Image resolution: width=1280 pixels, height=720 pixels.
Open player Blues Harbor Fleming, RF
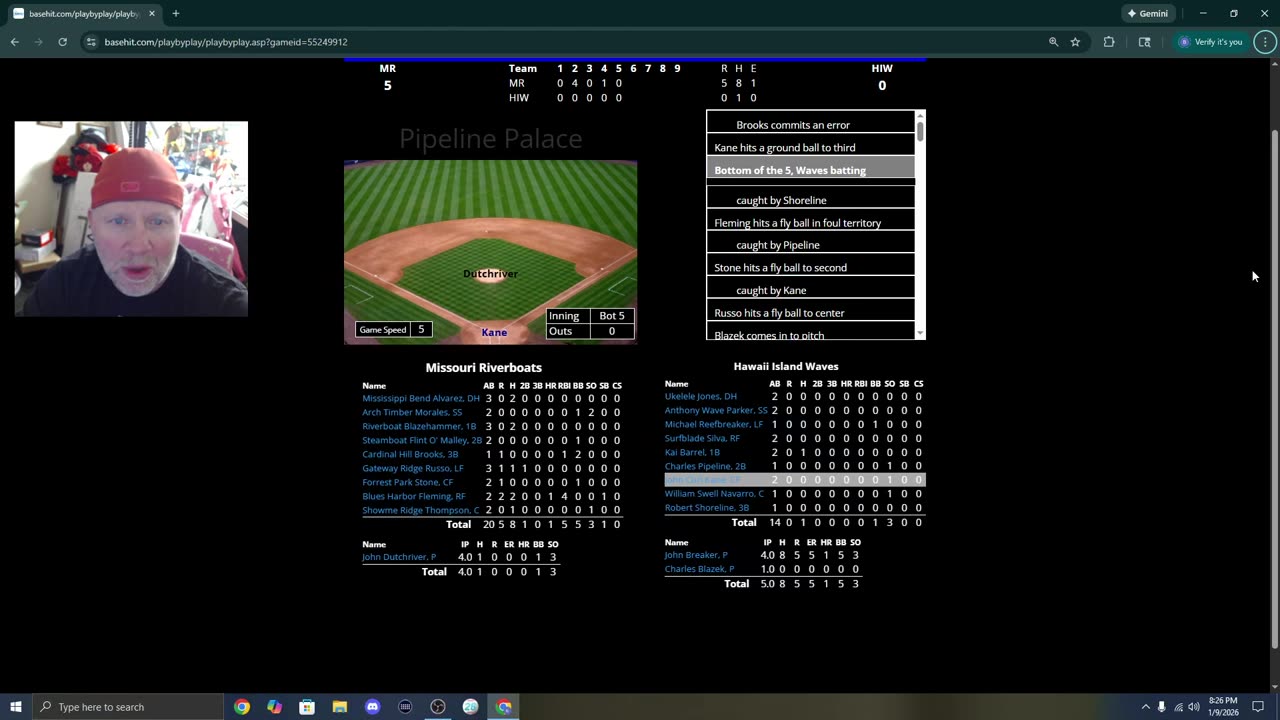414,496
